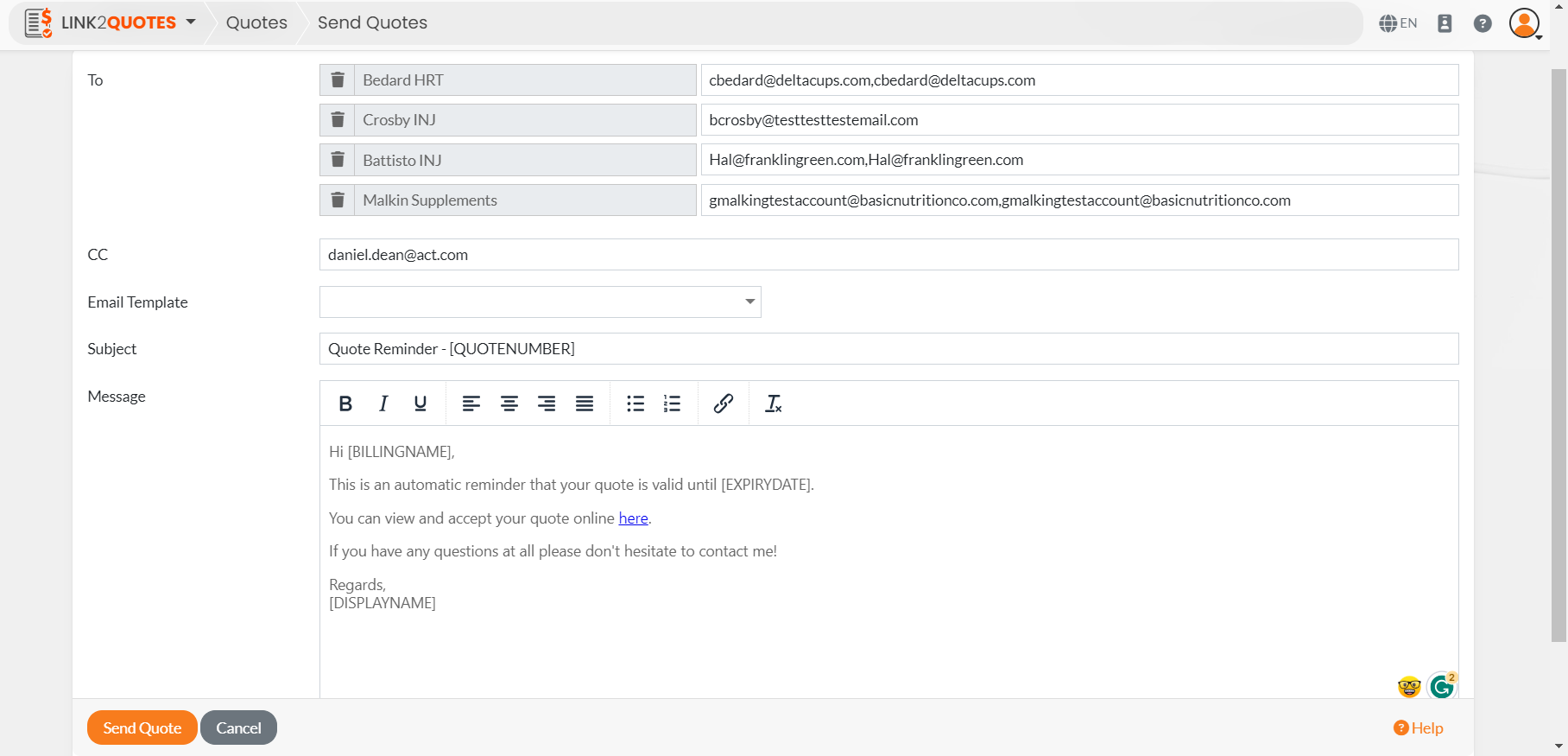Click the Send Quote button
Viewport: 1568px width, 756px height.
point(142,727)
